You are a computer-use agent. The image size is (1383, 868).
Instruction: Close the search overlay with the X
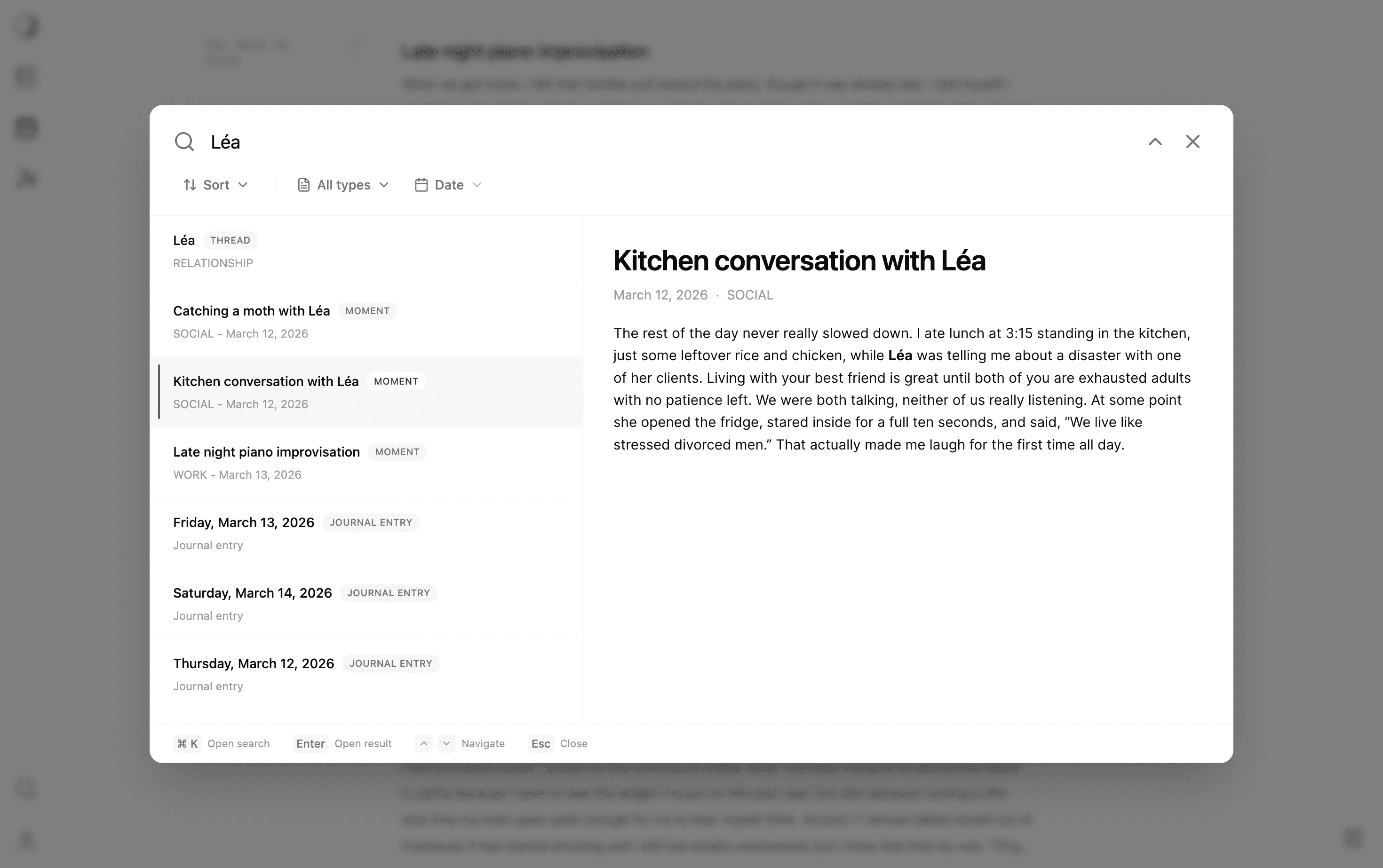tap(1193, 141)
